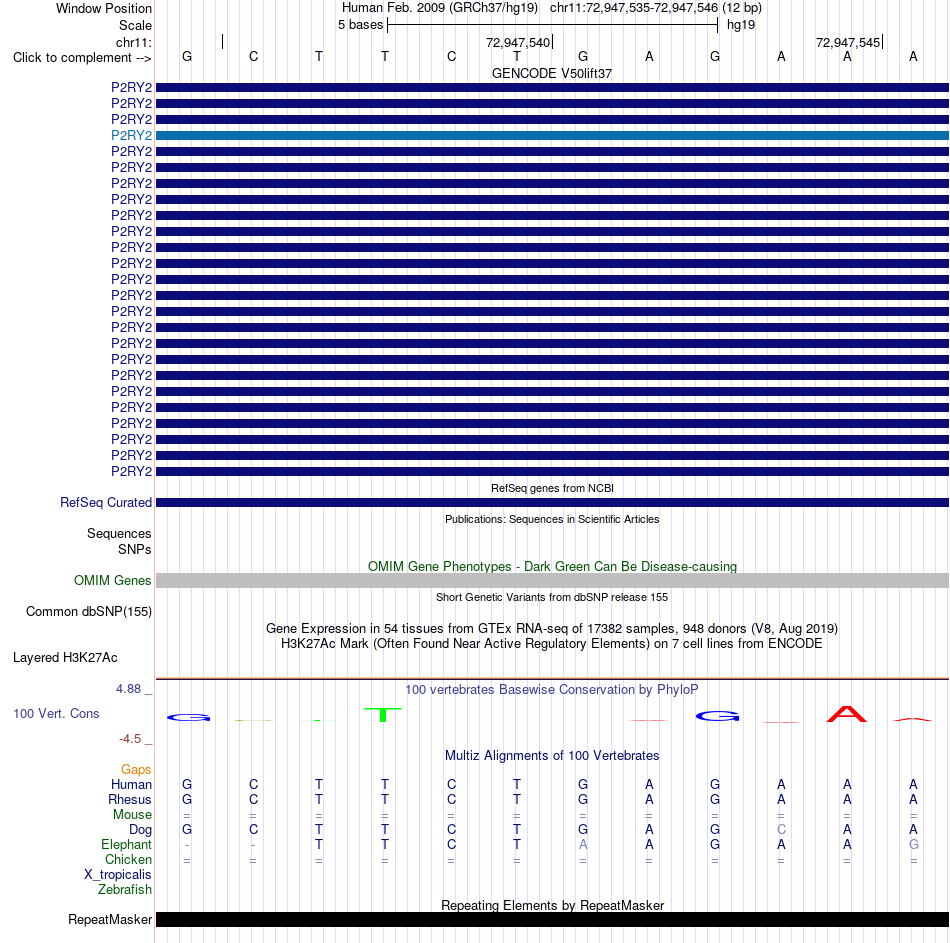The height and width of the screenshot is (943, 950).
Task: Click 'chr11:72,947,535-72,947,546 (12 bp)' position text
Action: click(656, 8)
